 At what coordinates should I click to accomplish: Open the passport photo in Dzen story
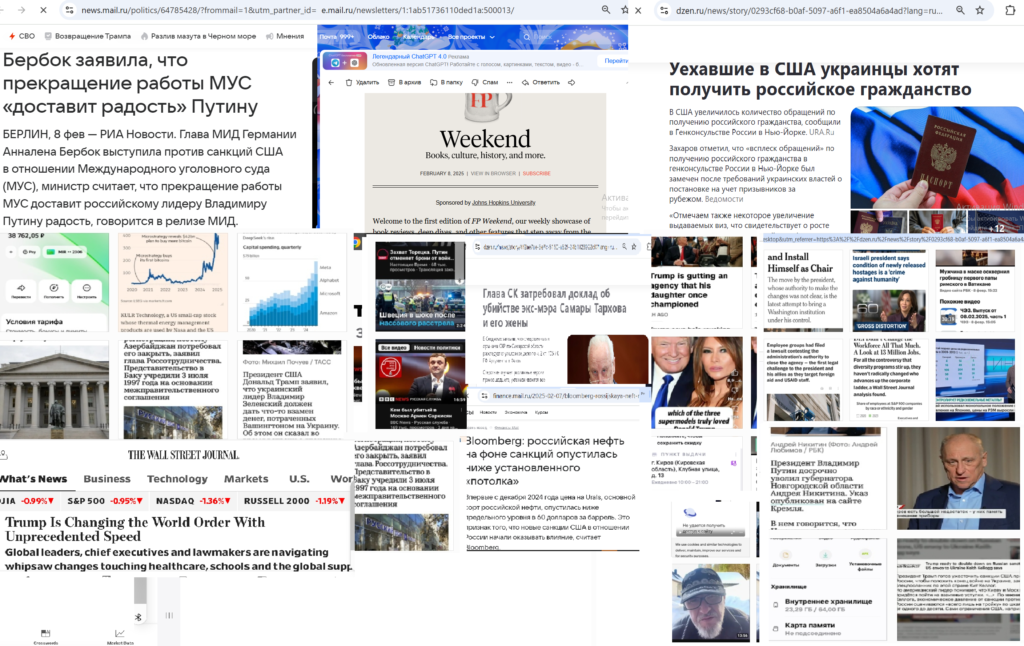pyautogui.click(x=936, y=157)
